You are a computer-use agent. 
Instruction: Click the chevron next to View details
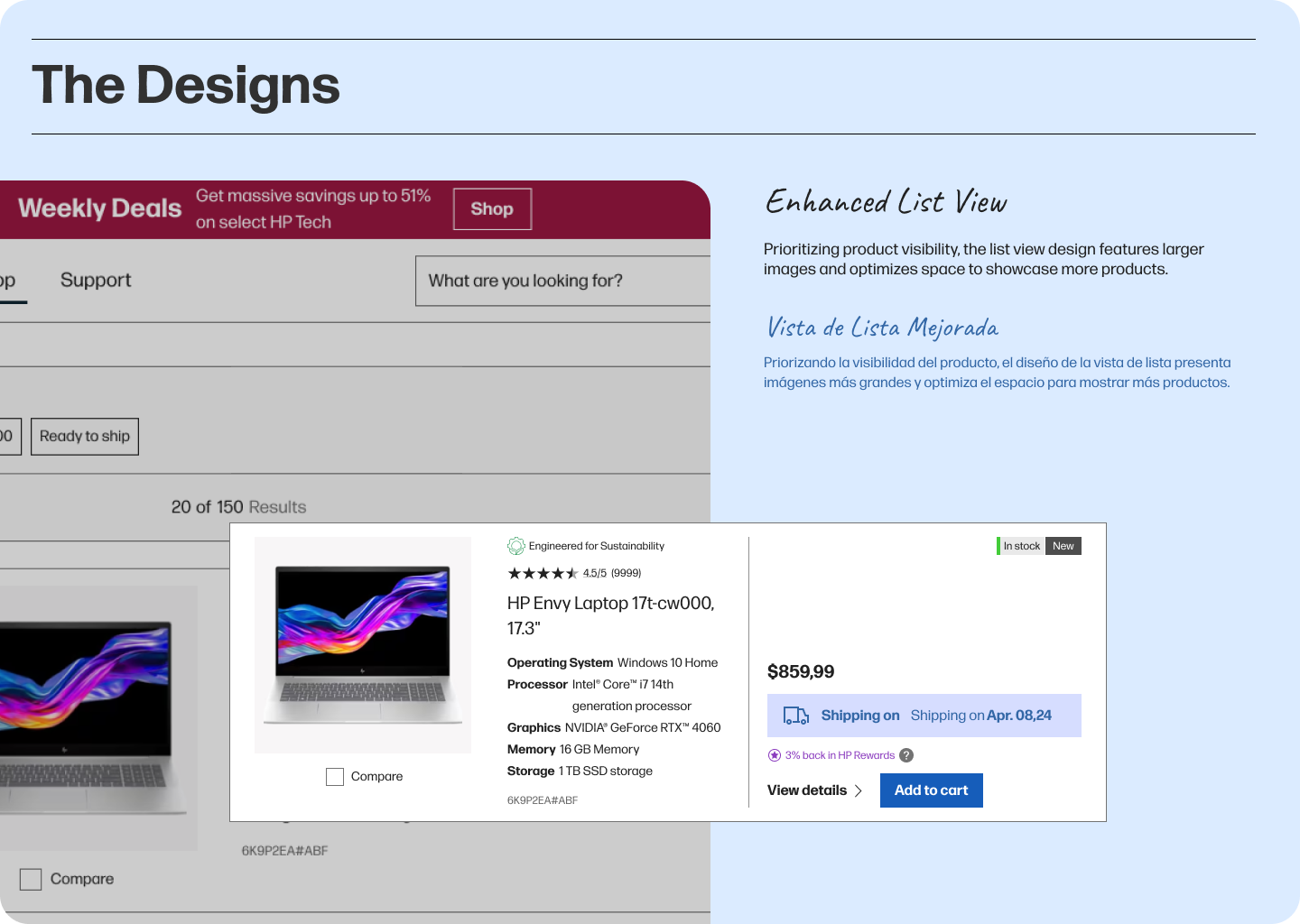click(859, 790)
